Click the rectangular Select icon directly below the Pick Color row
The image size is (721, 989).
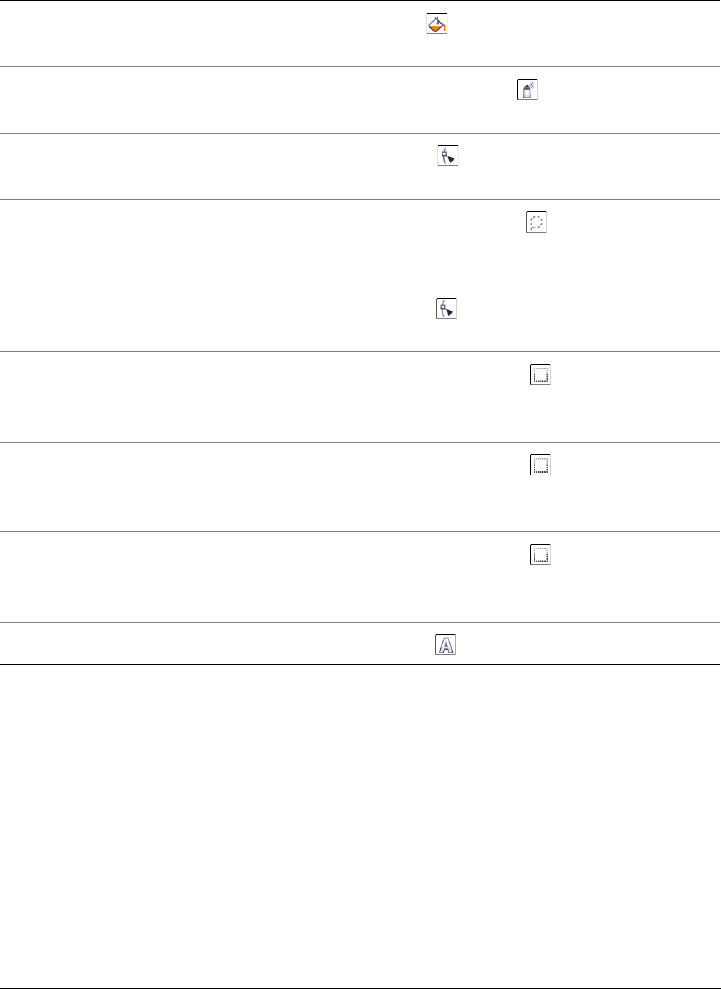point(540,375)
